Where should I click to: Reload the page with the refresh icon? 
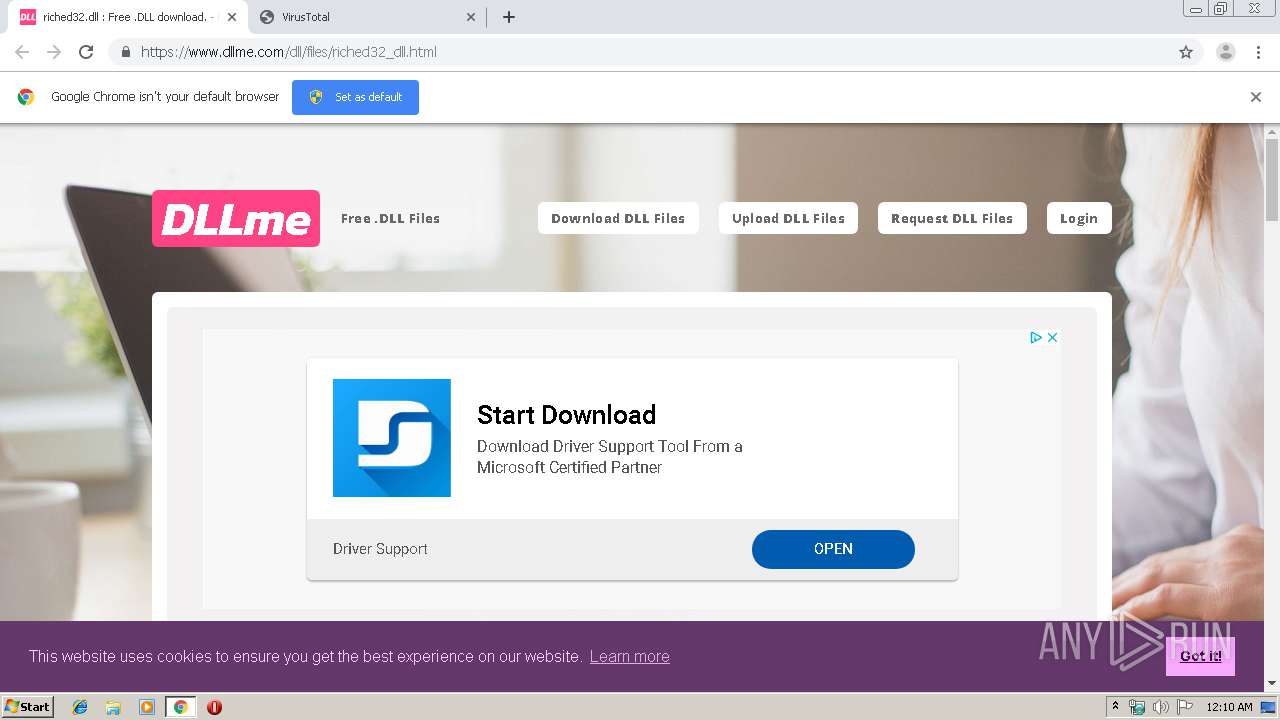[86, 52]
